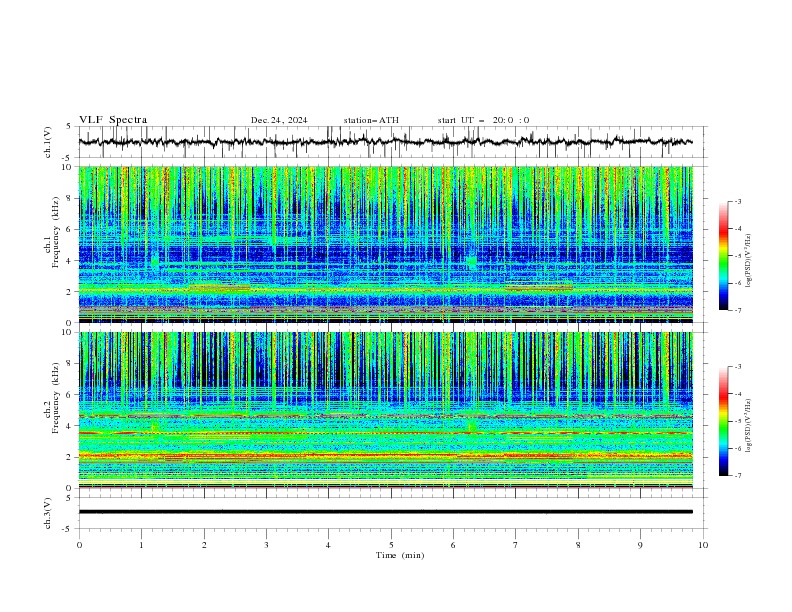Click time-axis tick label "0"
Image resolution: width=792 pixels, height=612 pixels.
(79, 545)
